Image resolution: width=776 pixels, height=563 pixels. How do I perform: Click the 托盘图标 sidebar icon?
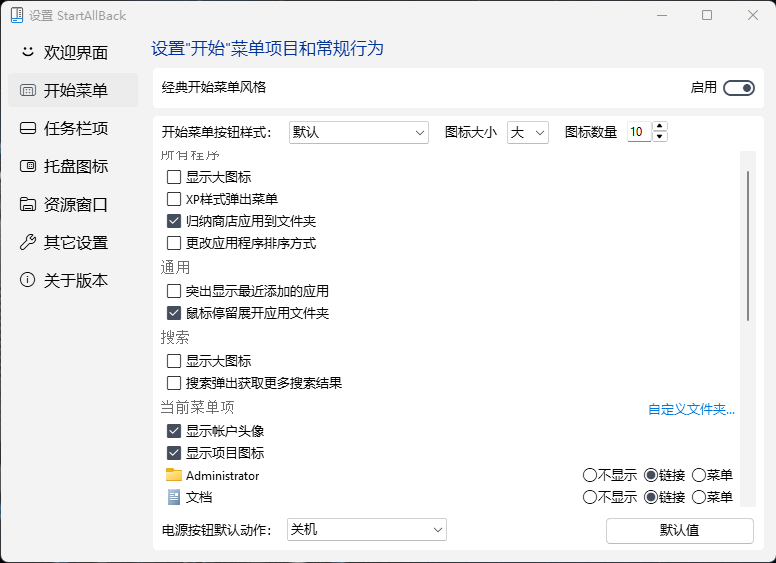click(28, 166)
